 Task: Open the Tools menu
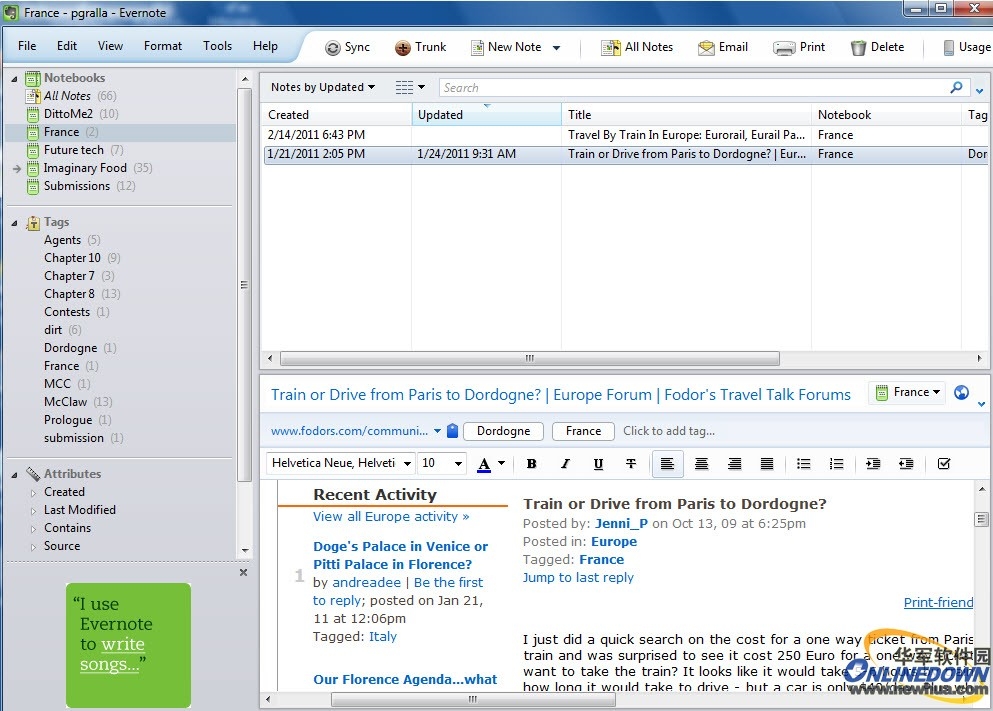pyautogui.click(x=217, y=46)
